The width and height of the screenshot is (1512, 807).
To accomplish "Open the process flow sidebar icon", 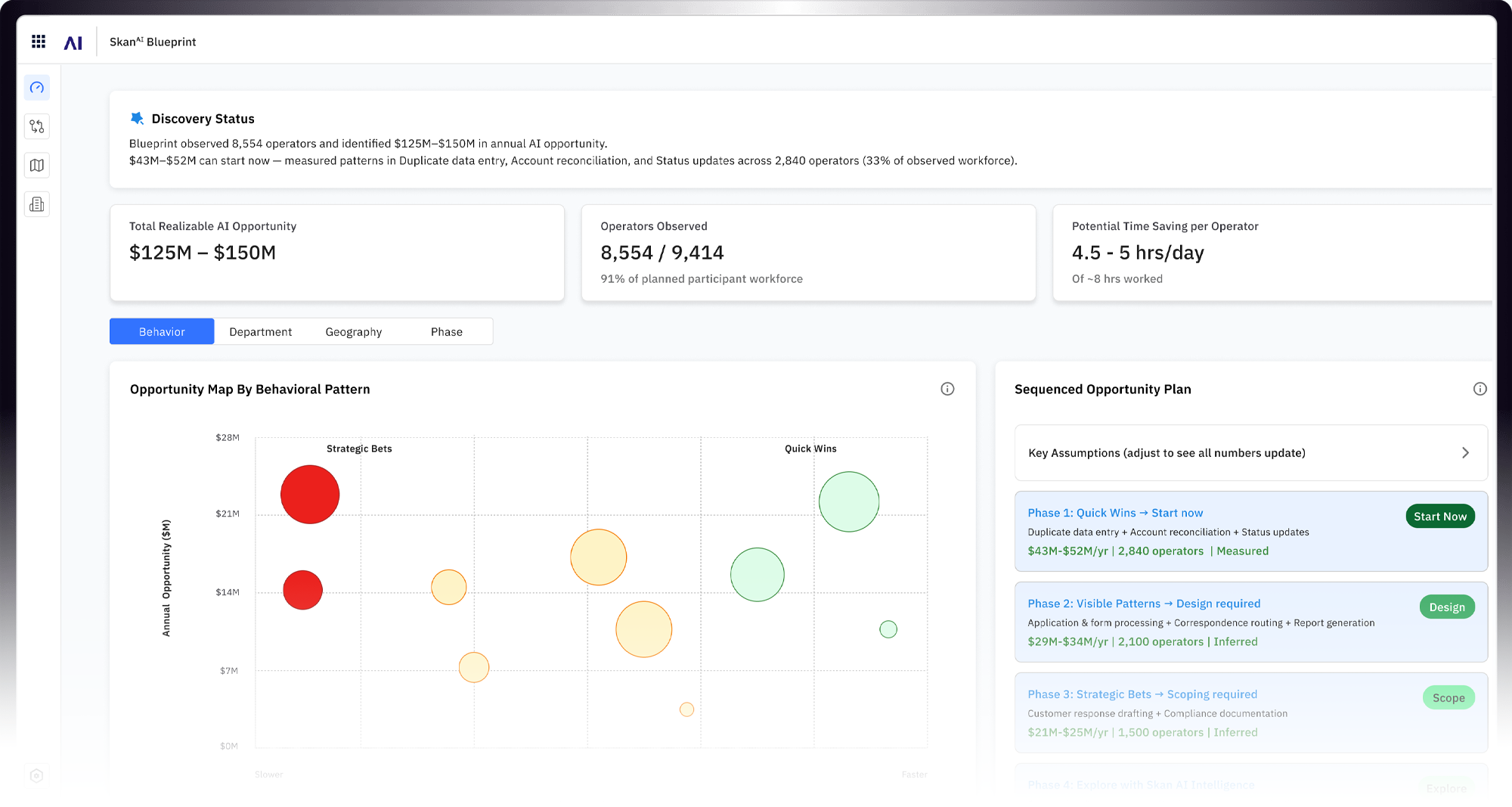I will point(37,126).
